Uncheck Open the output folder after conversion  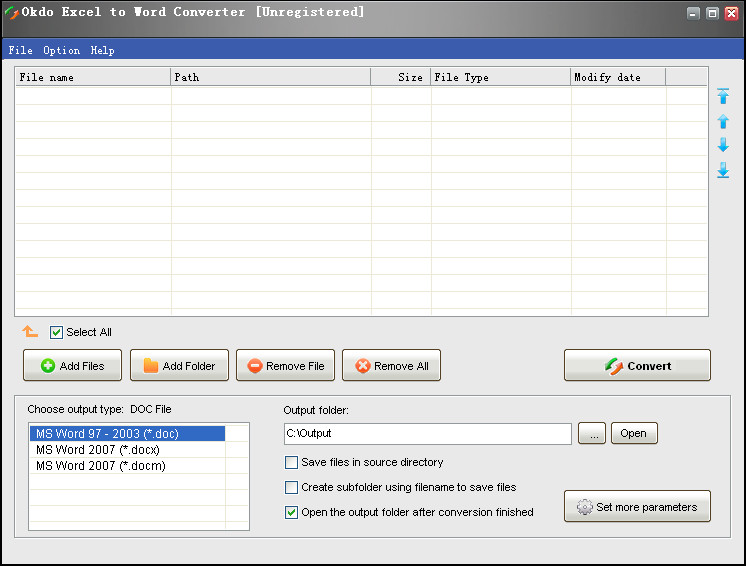(x=291, y=512)
